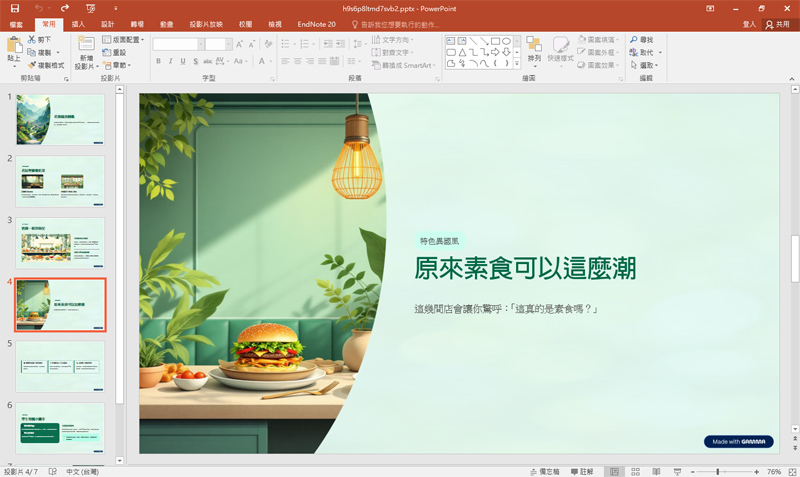Image resolution: width=800 pixels, height=477 pixels.
Task: Expand the Select (選取) dropdown
Action: tap(642, 65)
